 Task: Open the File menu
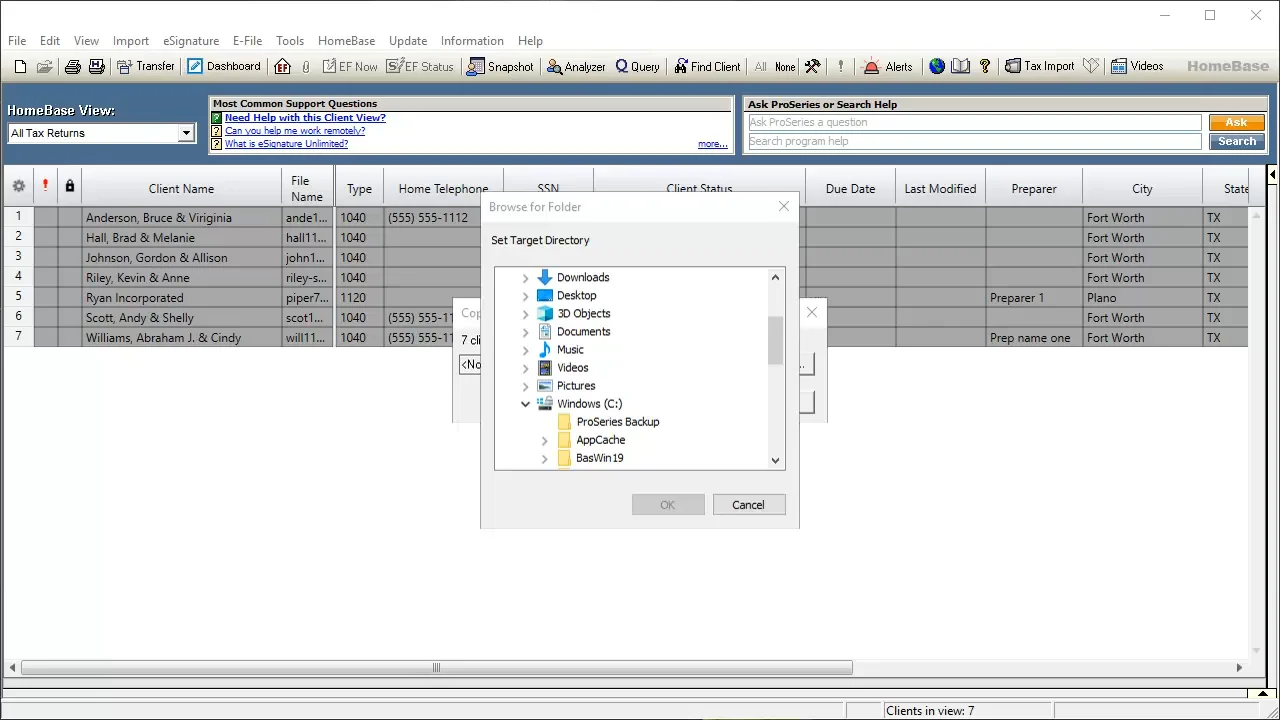[17, 41]
